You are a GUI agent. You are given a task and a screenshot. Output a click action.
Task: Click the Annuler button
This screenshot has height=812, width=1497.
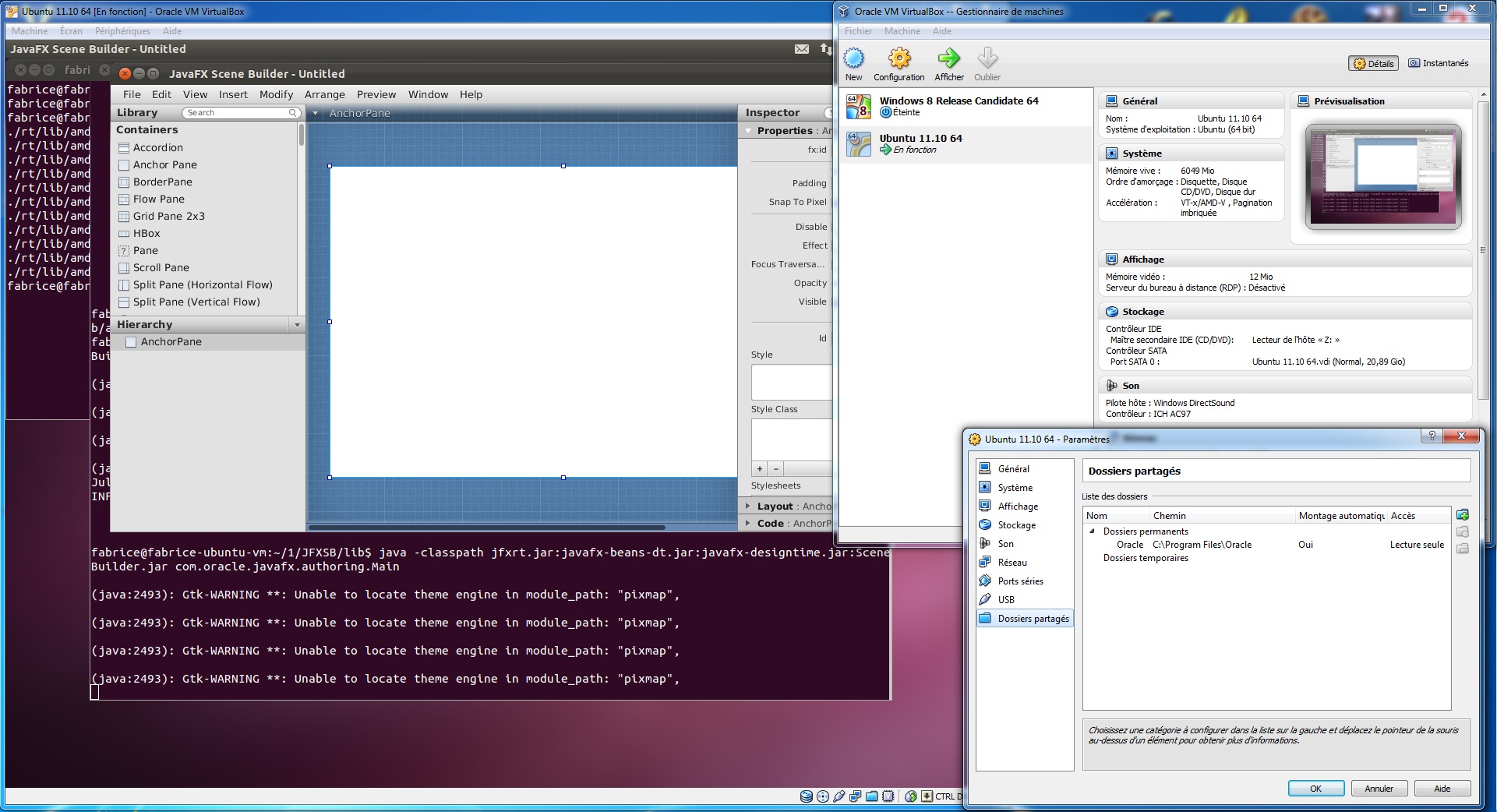click(x=1379, y=789)
